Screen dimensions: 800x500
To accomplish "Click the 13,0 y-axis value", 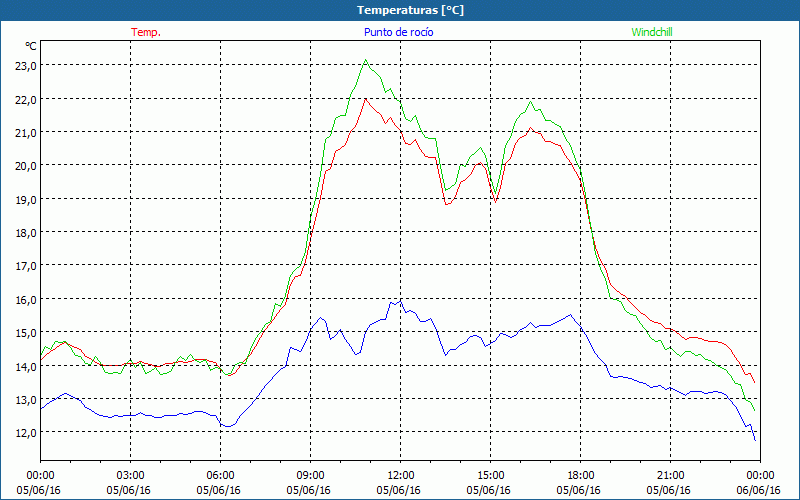I will [26, 399].
